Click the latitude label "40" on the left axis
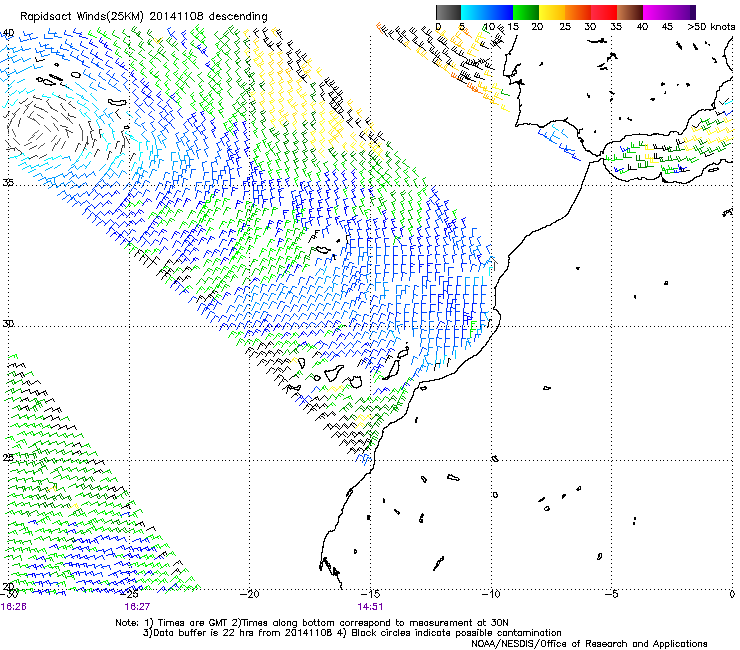 click(8, 33)
